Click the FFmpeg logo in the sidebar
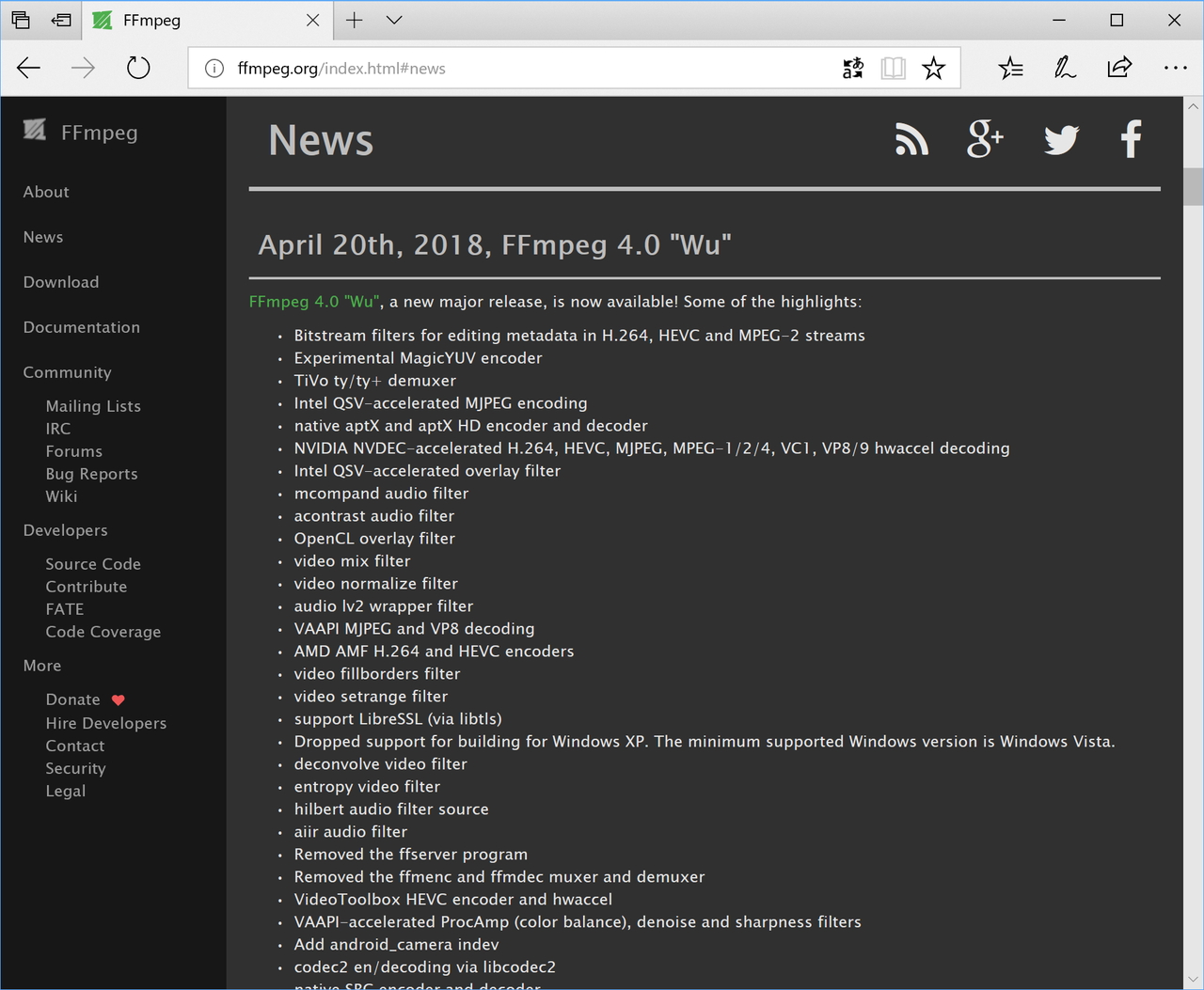The image size is (1204, 990). click(35, 131)
